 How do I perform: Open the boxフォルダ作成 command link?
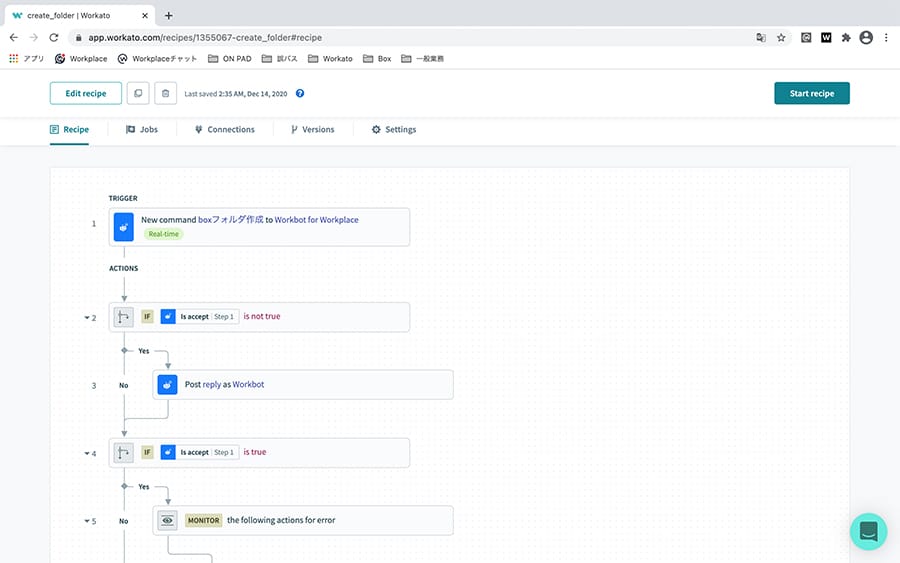point(231,220)
